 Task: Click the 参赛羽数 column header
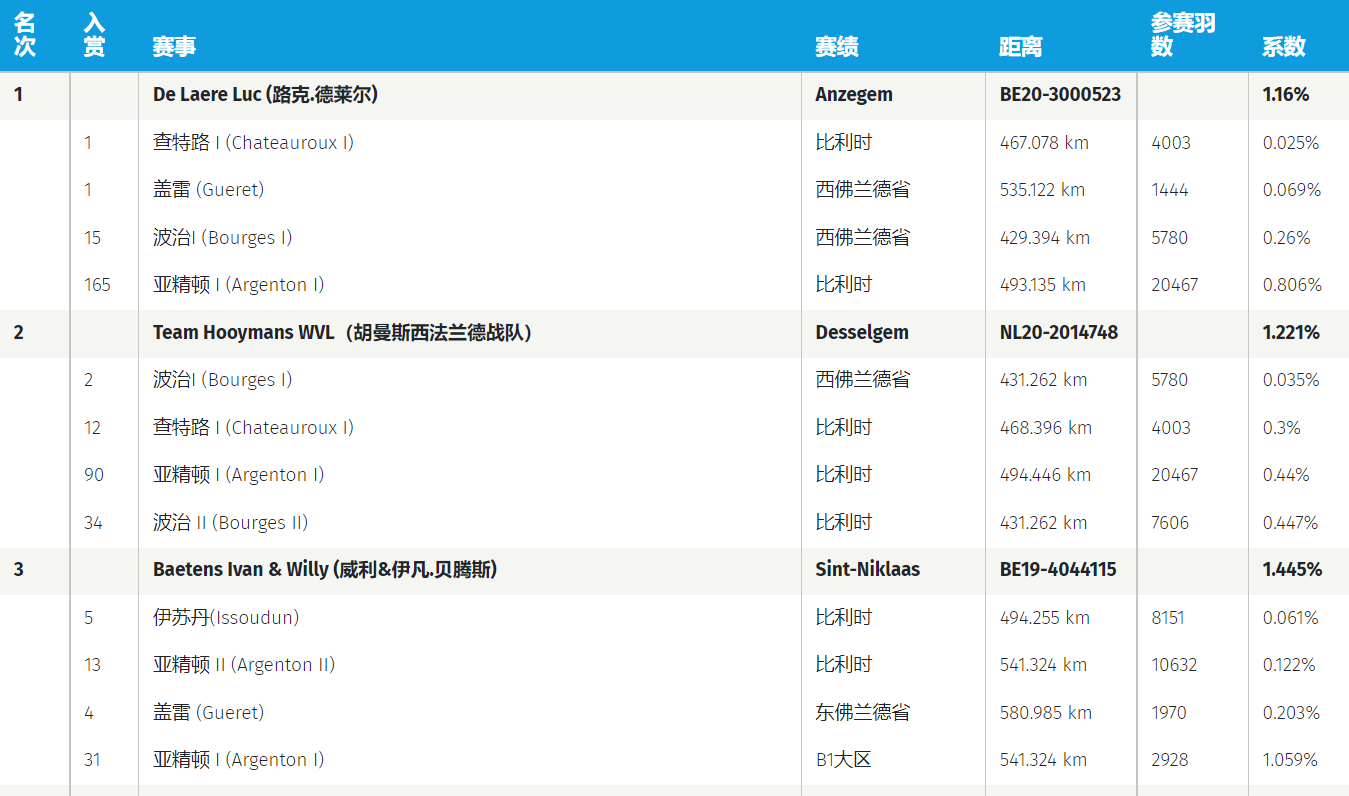point(1182,35)
